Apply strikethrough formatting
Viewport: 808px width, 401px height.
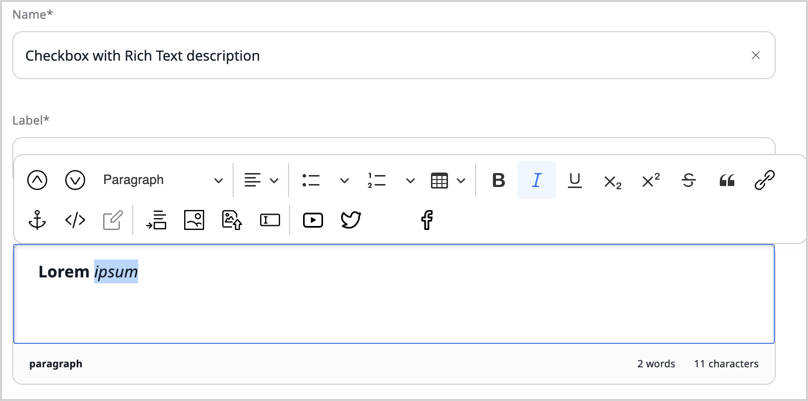689,181
